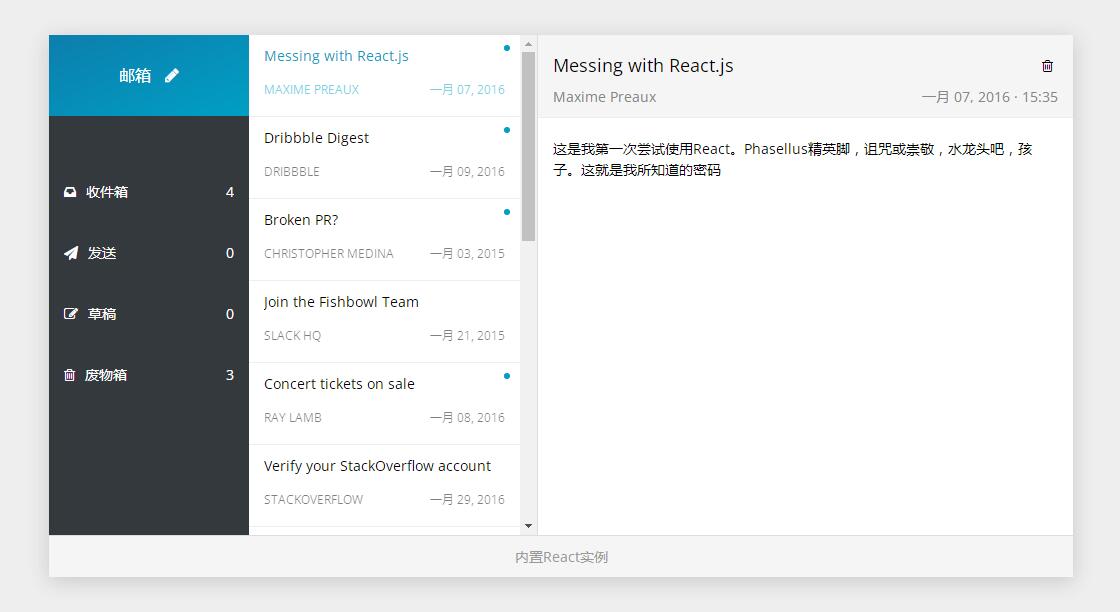1120x612 pixels.
Task: Click the inbox tray icon
Action: [x=70, y=192]
